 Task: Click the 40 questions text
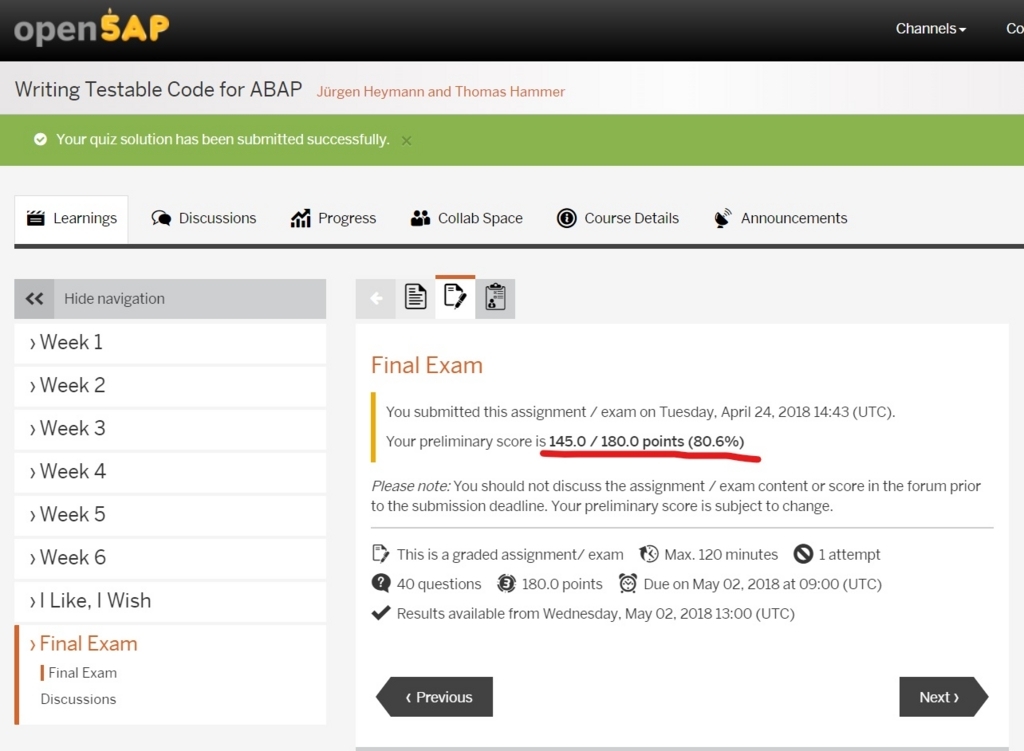439,584
